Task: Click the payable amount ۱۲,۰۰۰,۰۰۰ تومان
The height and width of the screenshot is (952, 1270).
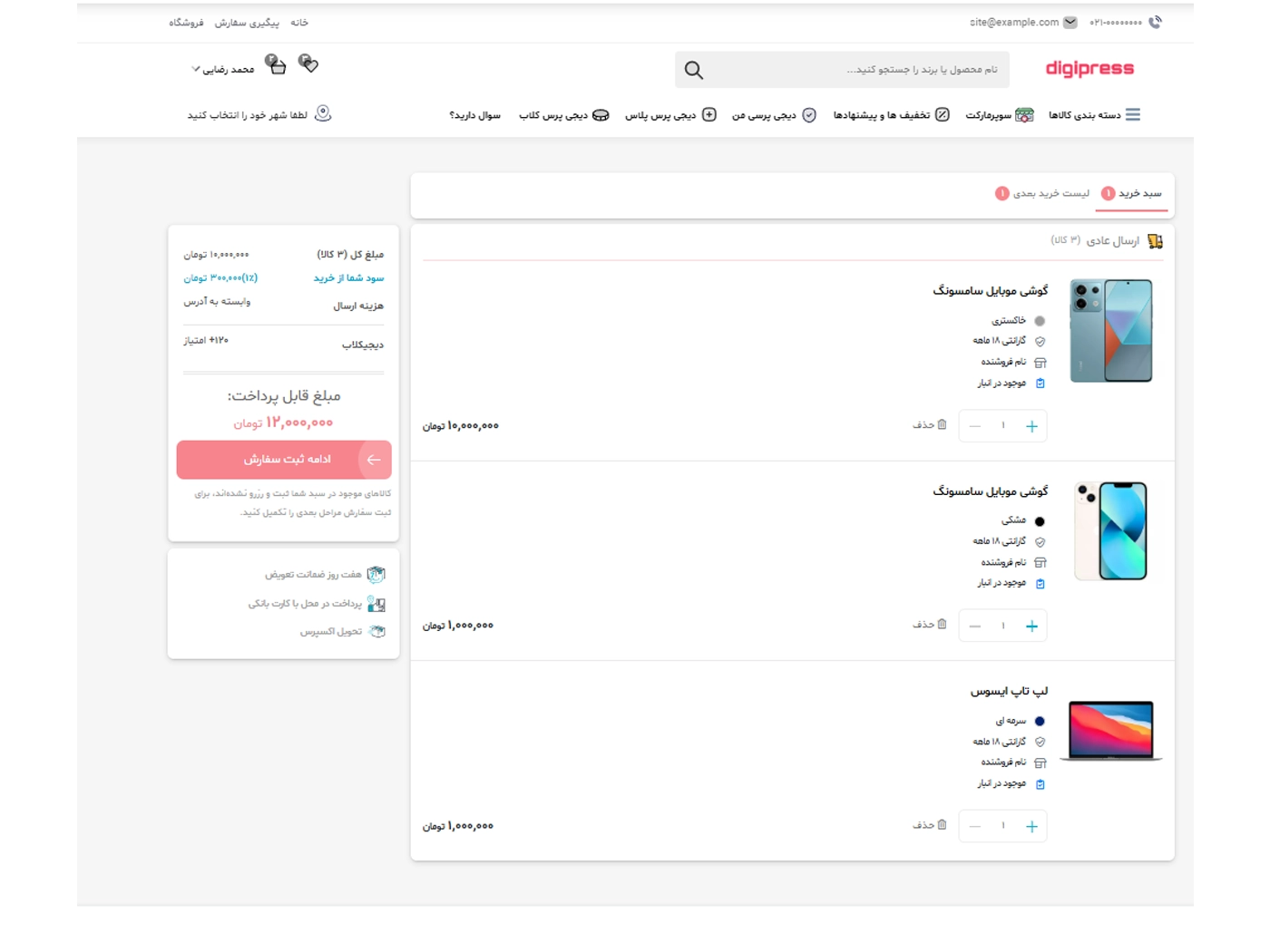Action: (x=283, y=423)
